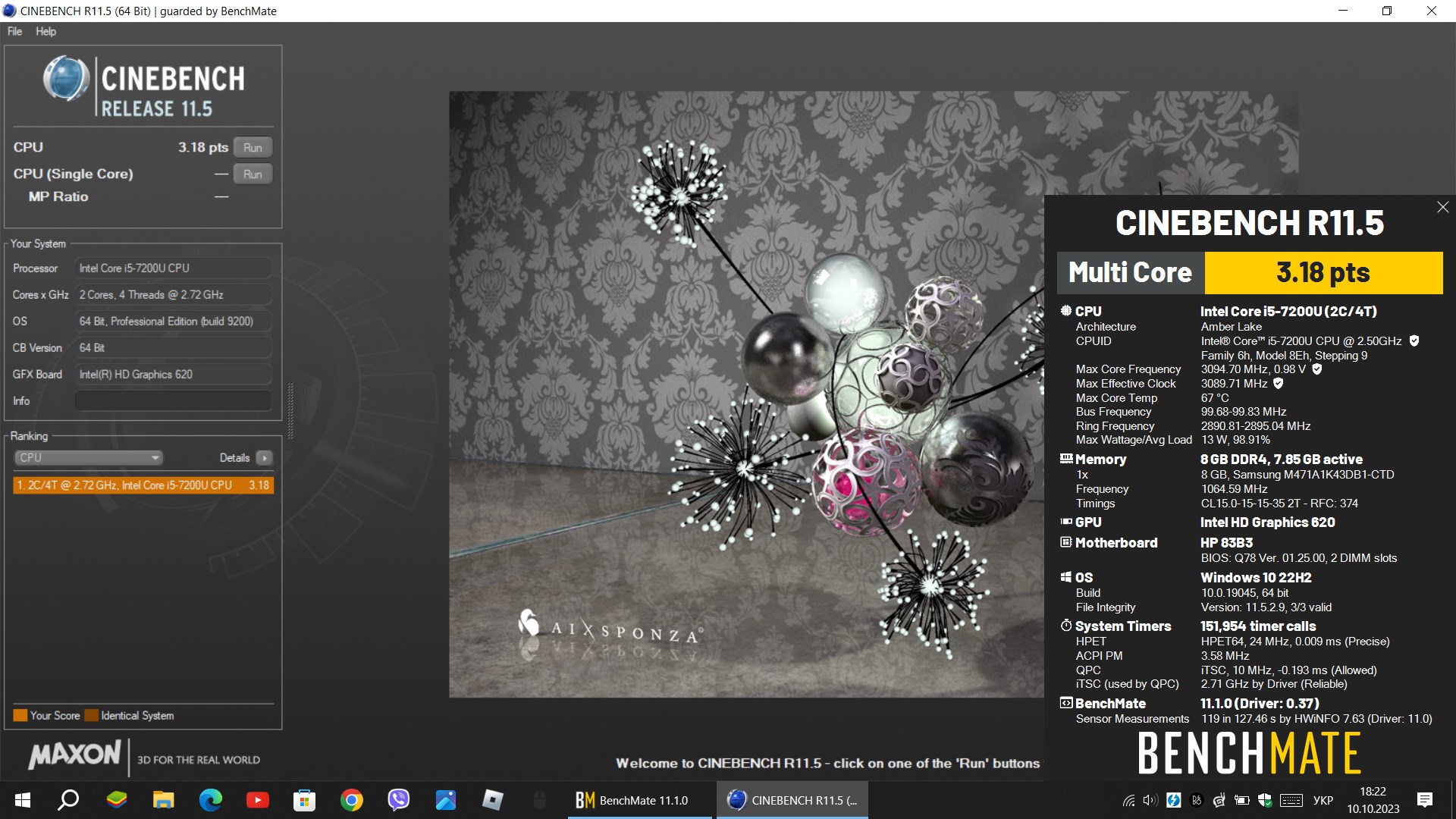This screenshot has width=1456, height=819.
Task: Open Windows Security tray icon
Action: [x=1265, y=800]
